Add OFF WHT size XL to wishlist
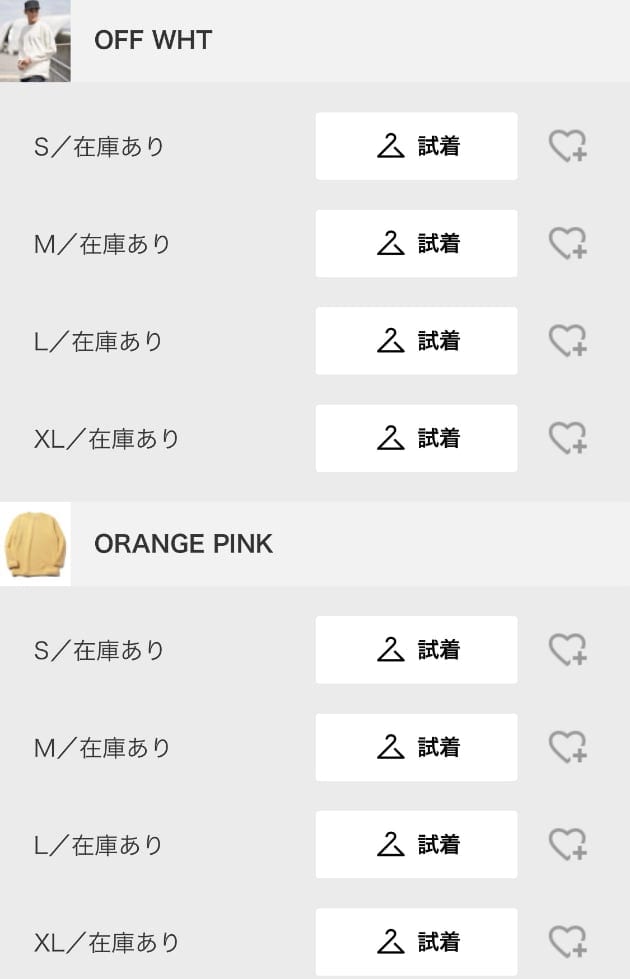The height and width of the screenshot is (979, 630). coord(568,438)
